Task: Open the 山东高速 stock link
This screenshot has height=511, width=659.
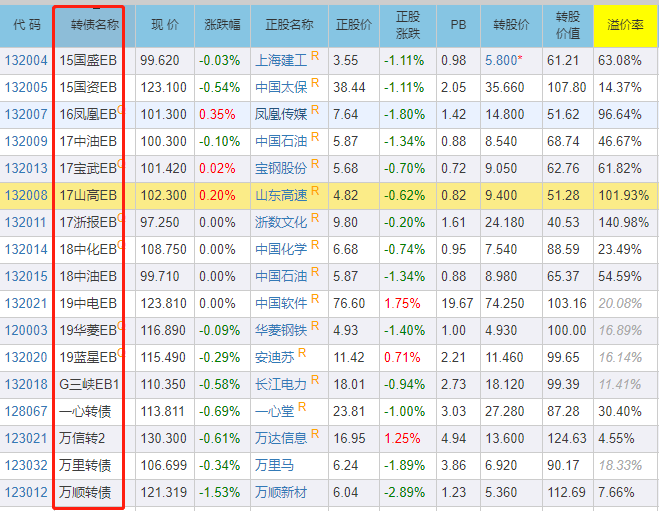Action: [x=281, y=195]
